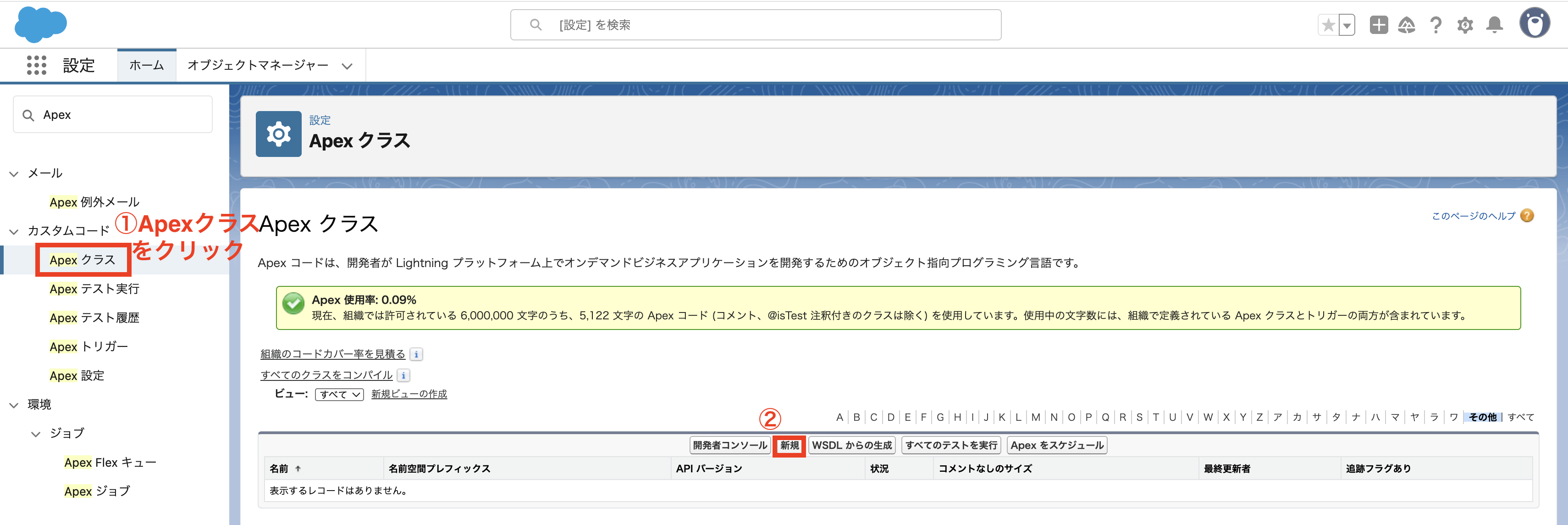Expand the オブジェクトマネージャー tab chevron

(x=347, y=66)
